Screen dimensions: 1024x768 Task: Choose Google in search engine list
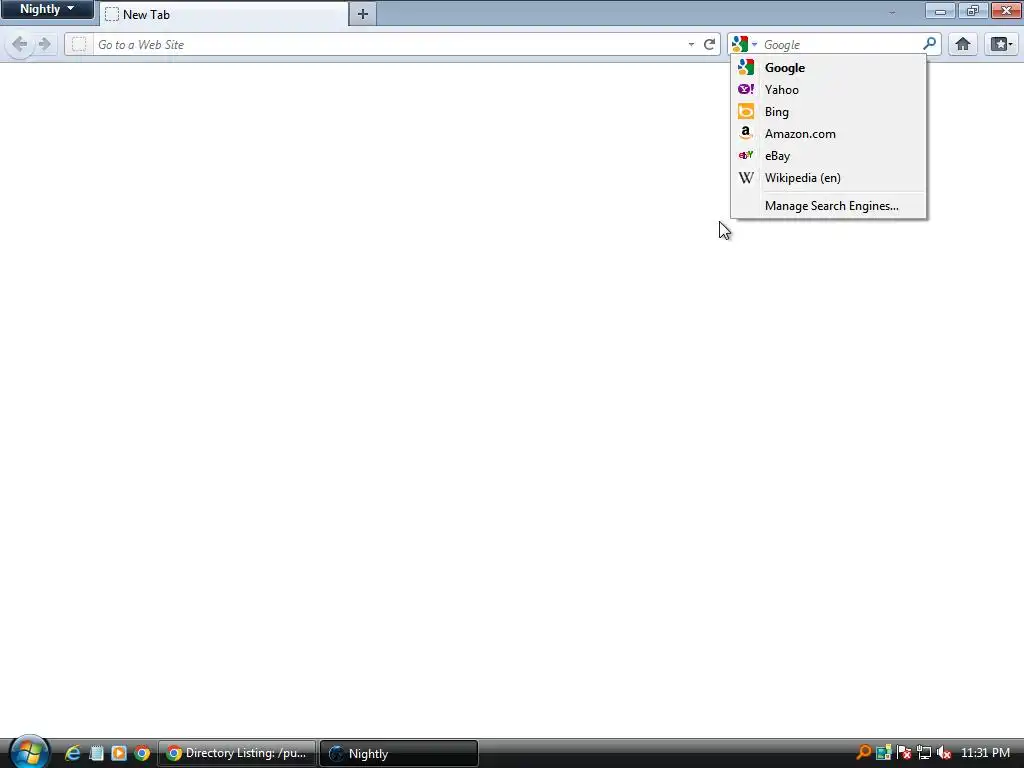point(828,67)
